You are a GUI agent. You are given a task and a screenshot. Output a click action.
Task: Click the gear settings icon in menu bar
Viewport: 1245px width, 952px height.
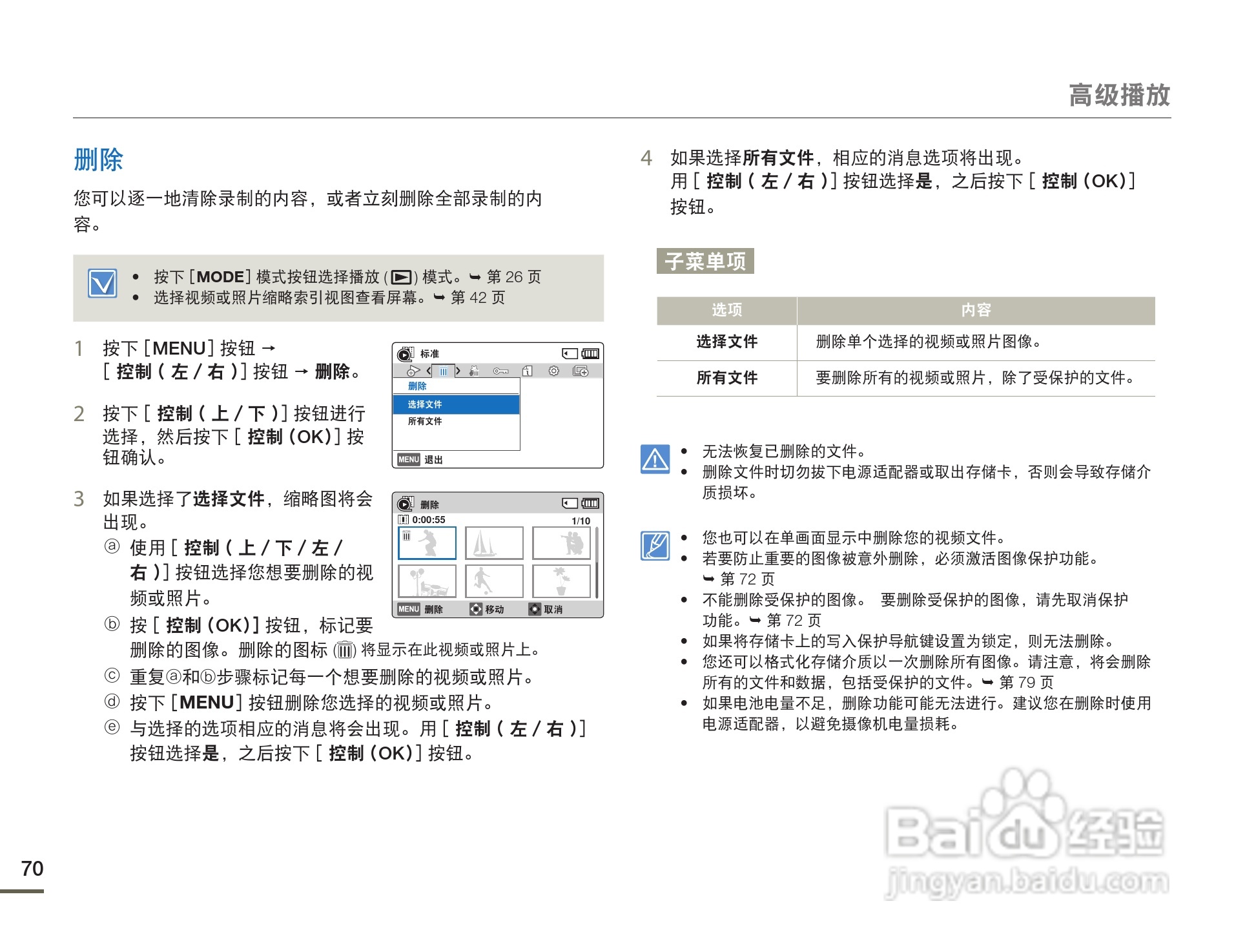553,371
